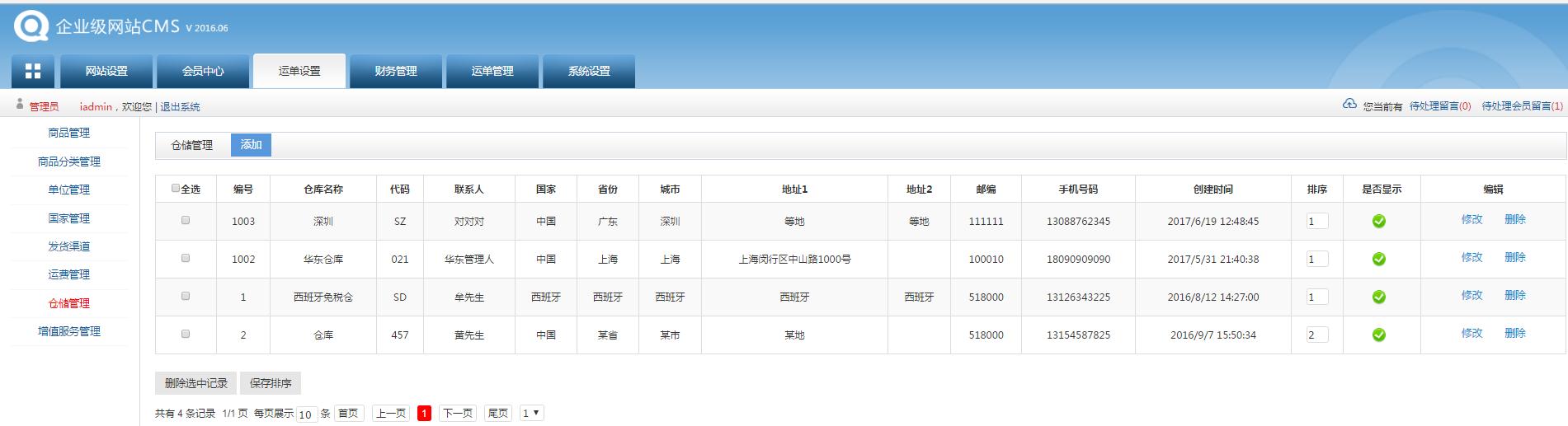Toggle green display status for 华东仓库
Viewport: 1568px width, 426px height.
[1378, 260]
